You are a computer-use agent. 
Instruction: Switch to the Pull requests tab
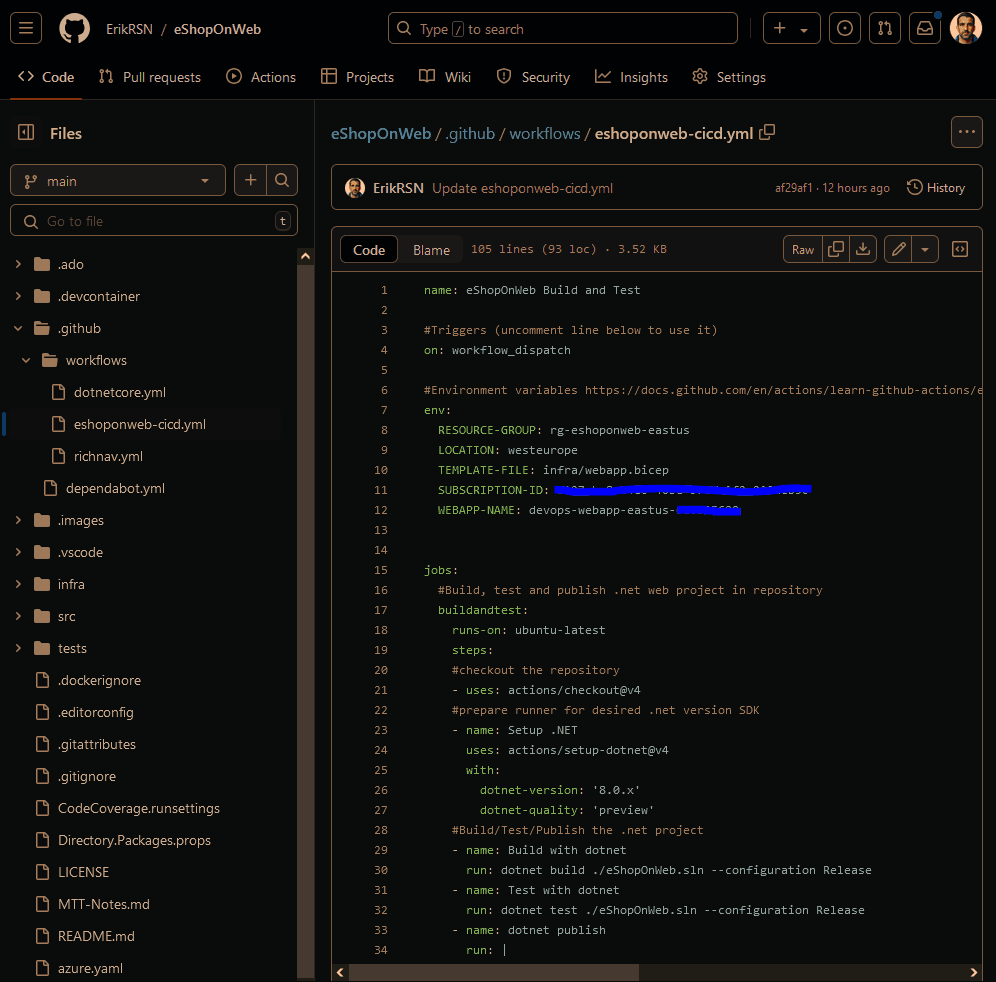150,77
